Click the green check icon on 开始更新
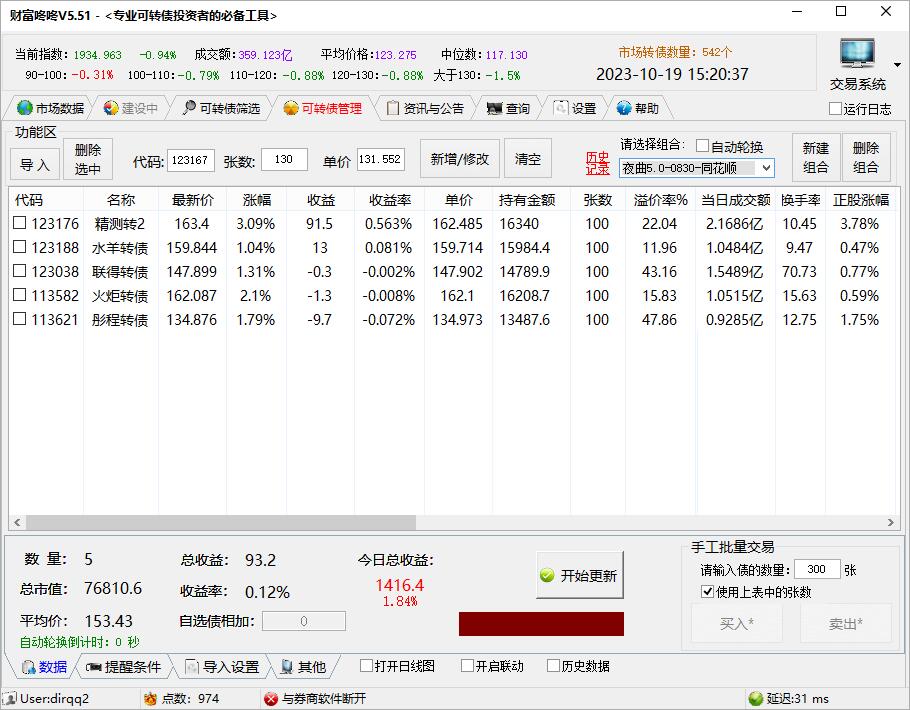 [547, 576]
